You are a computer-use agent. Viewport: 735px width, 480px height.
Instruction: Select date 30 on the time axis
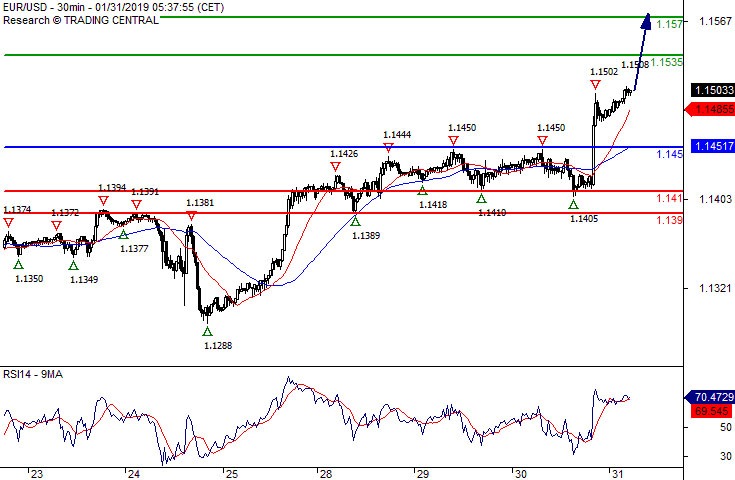[x=521, y=474]
